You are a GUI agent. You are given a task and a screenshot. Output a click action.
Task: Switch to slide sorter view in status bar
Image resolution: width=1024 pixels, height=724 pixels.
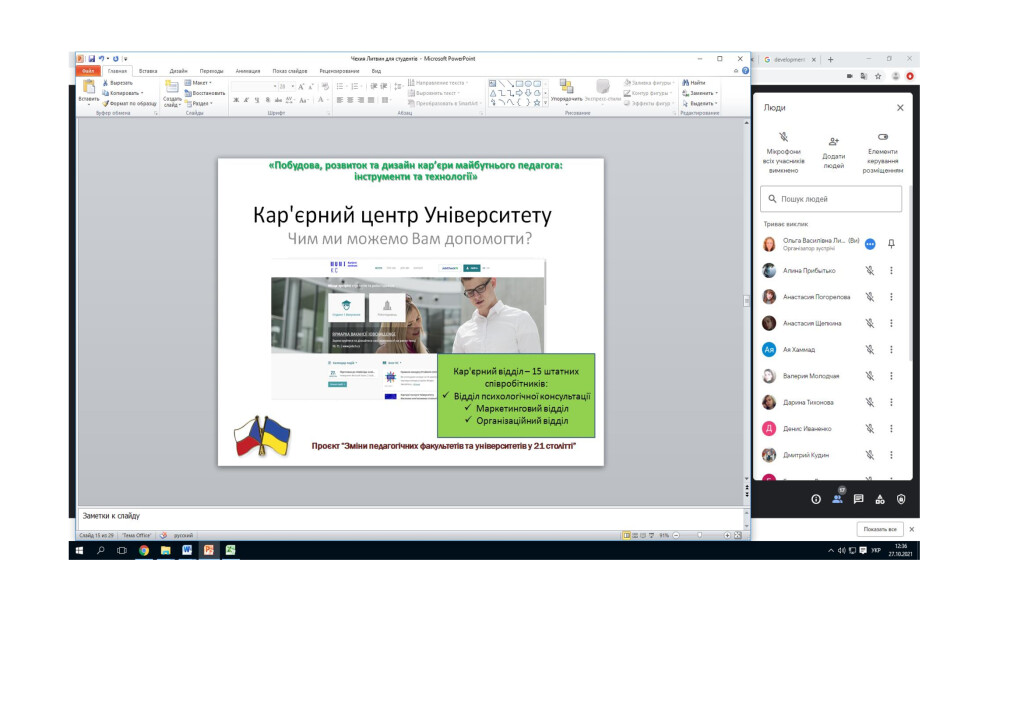[635, 535]
